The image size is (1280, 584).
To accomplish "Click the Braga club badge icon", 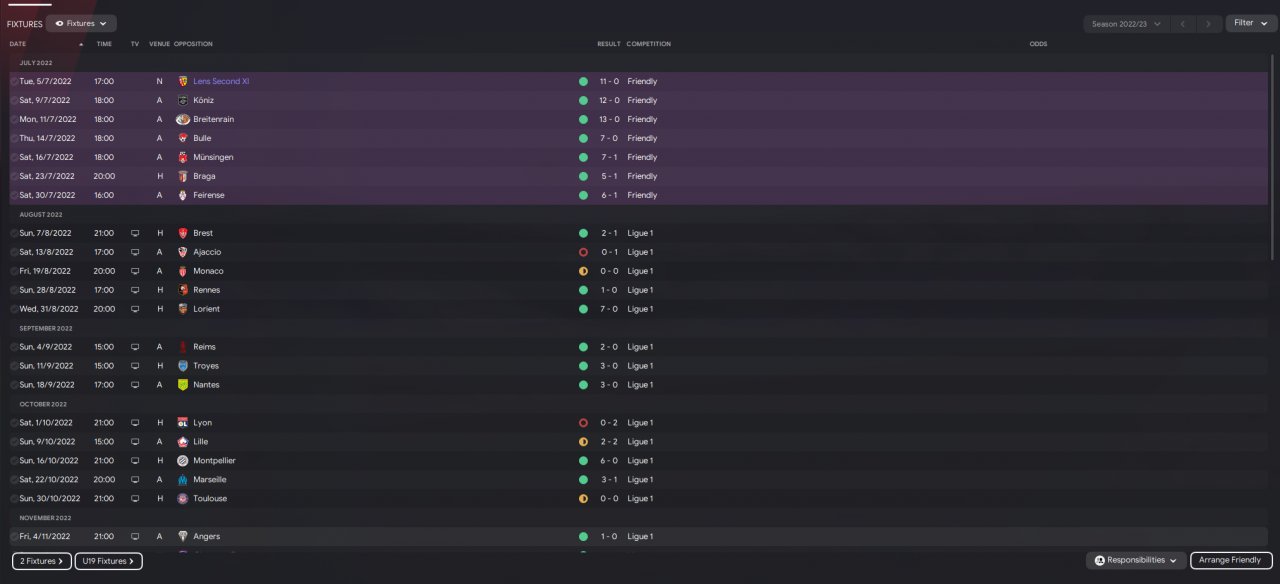I will (x=183, y=176).
